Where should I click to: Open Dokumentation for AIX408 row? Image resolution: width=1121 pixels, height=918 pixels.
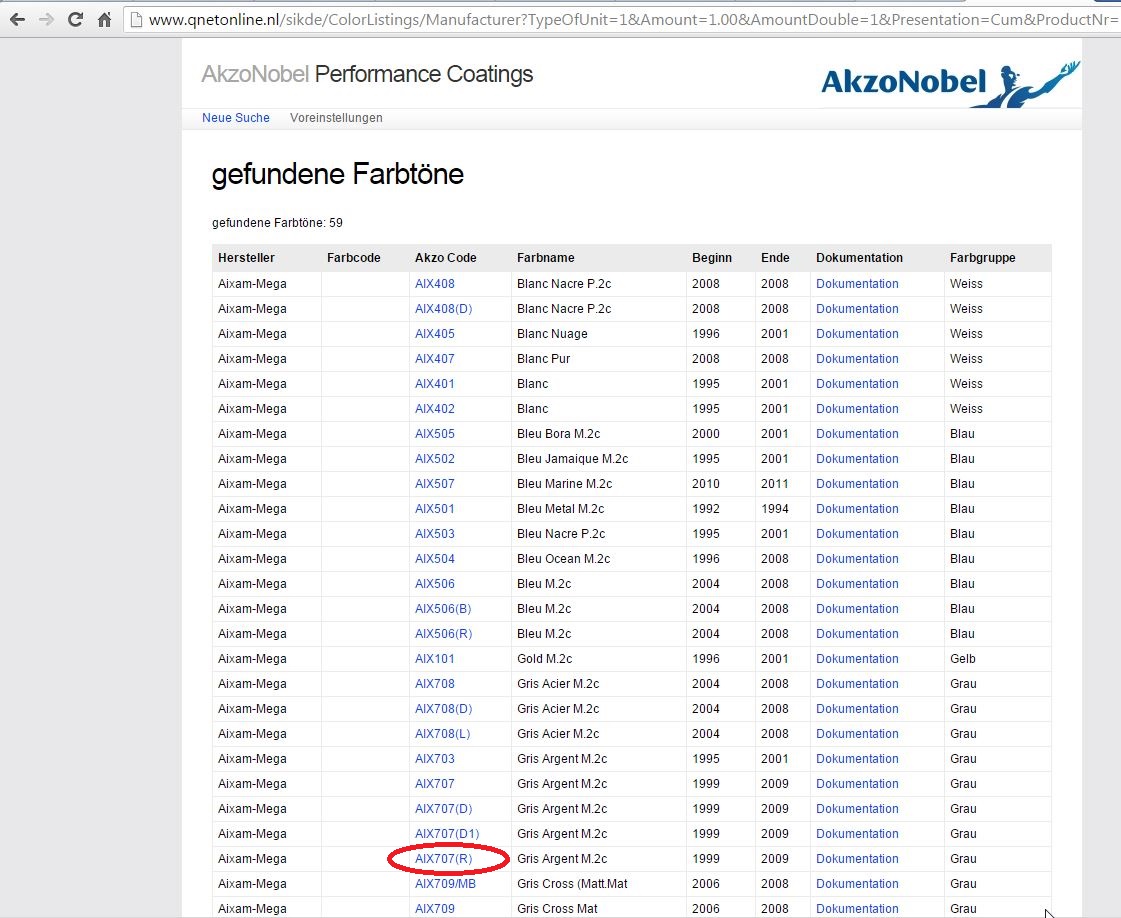click(x=857, y=284)
